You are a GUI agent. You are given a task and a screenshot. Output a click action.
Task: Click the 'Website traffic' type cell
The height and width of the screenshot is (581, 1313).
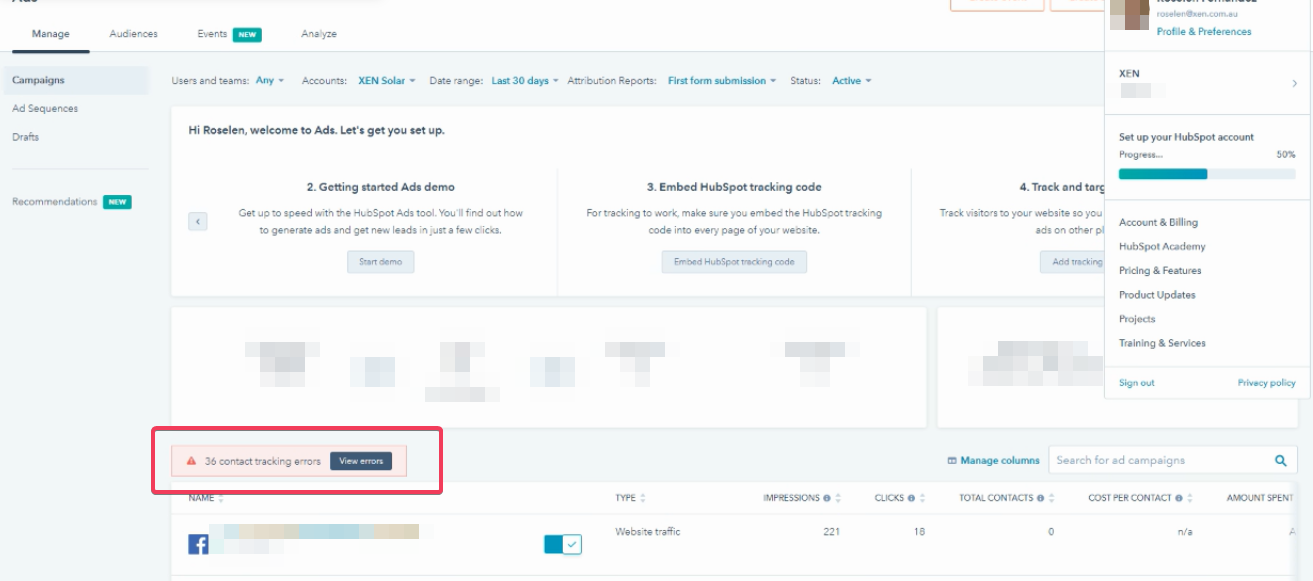point(648,532)
